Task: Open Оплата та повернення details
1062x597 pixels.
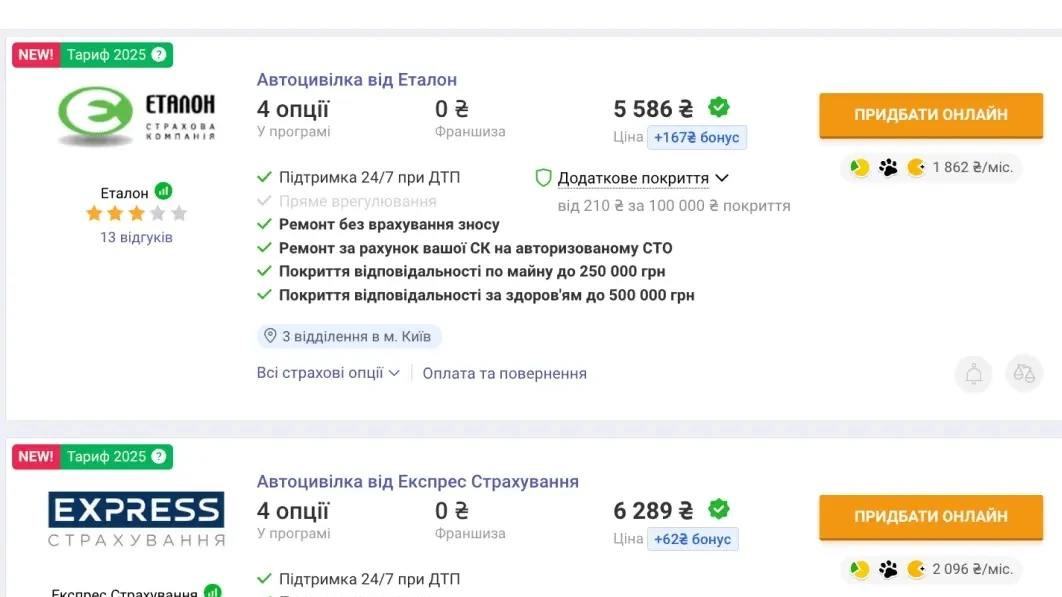Action: click(505, 373)
